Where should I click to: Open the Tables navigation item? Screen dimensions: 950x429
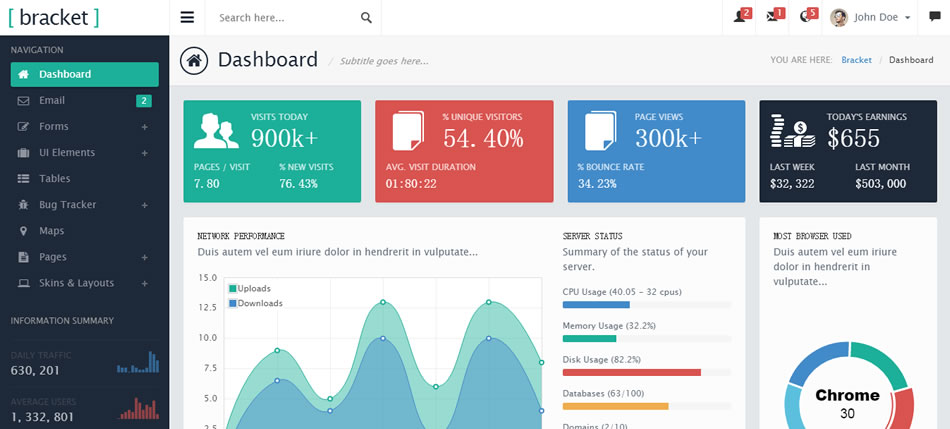85,179
